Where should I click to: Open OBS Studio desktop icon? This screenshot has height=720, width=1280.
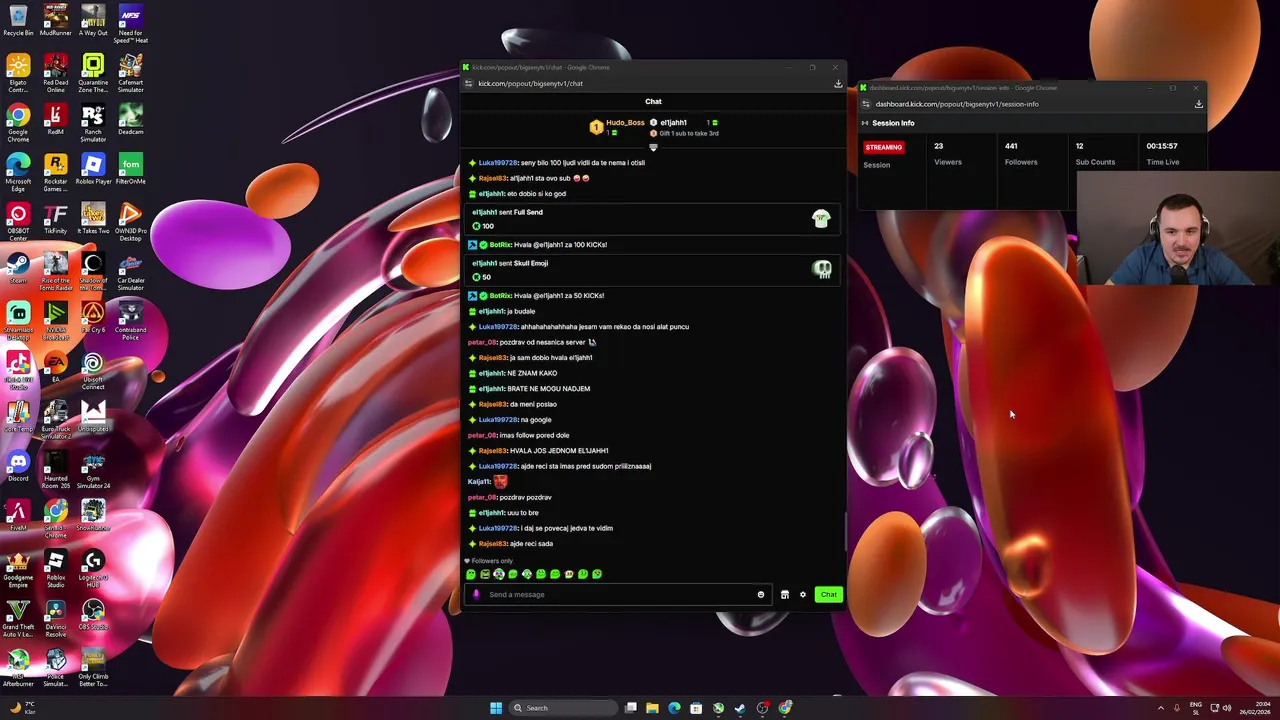93,614
